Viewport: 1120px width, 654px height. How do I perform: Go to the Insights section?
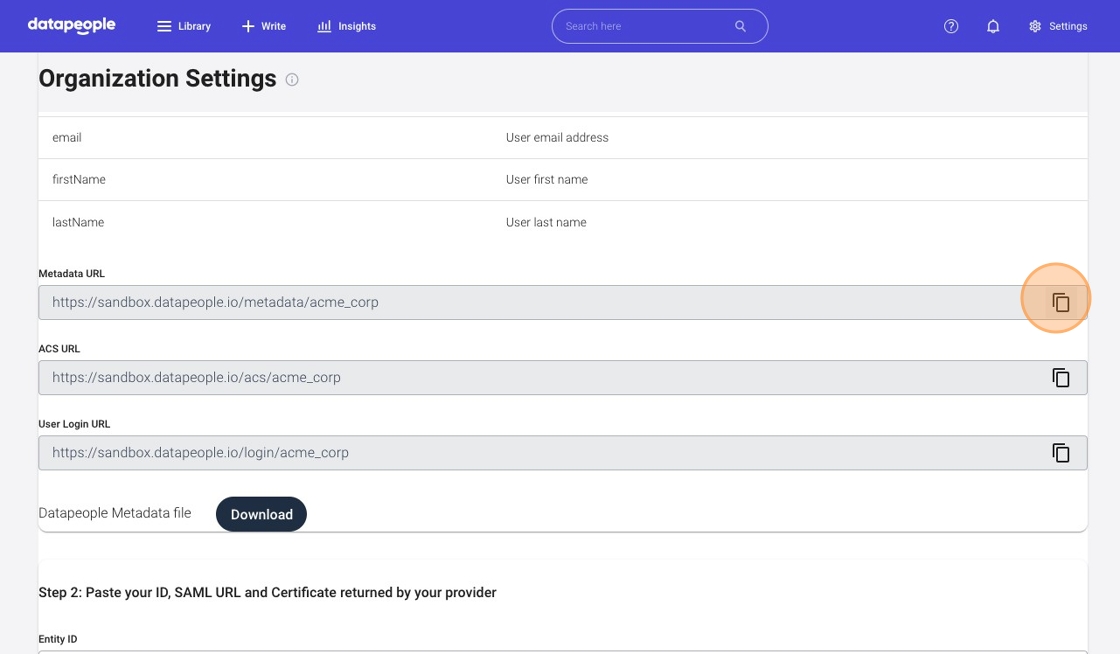[346, 26]
